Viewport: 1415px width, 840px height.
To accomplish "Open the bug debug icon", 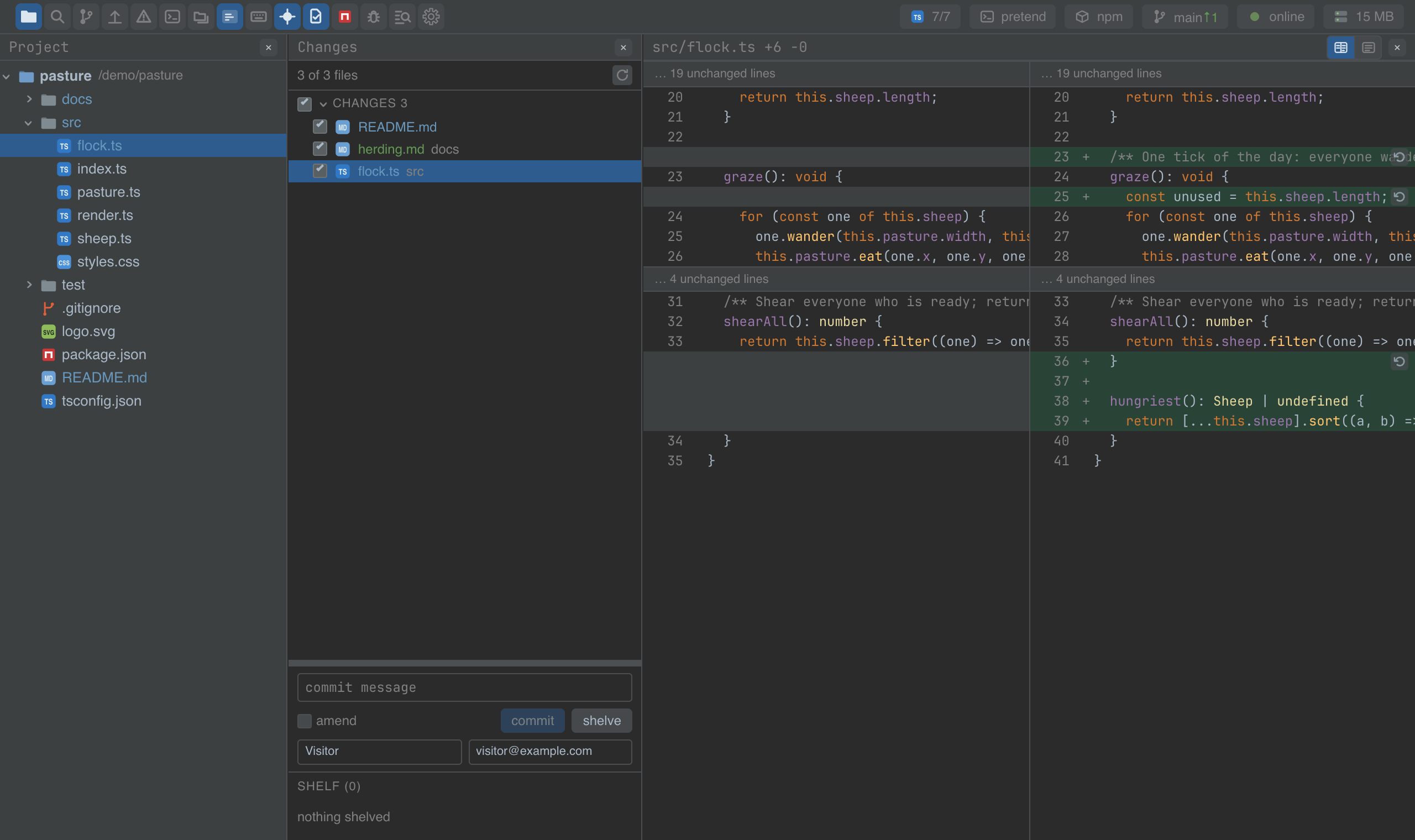I will 374,17.
